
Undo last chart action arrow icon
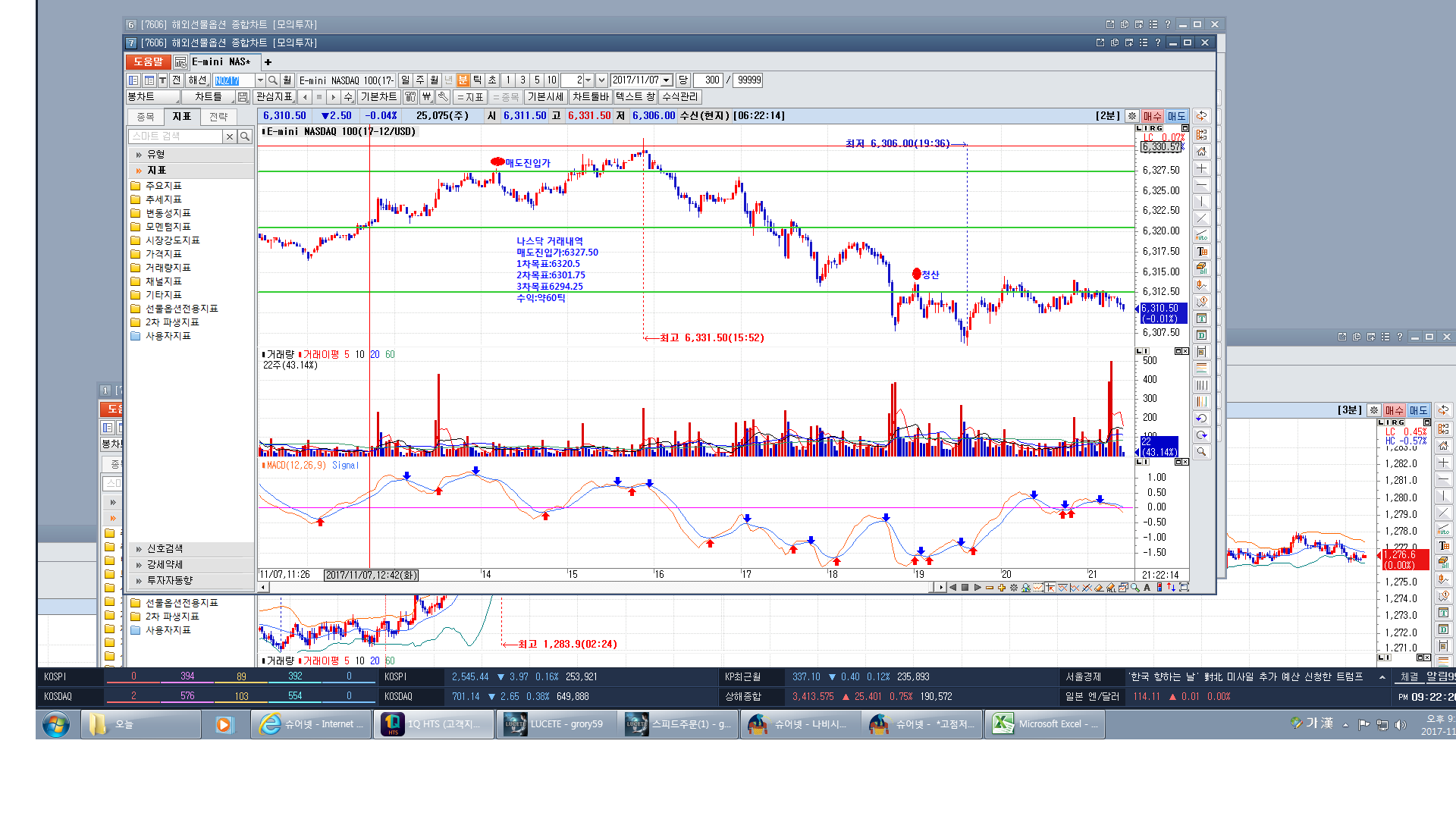point(1201,419)
